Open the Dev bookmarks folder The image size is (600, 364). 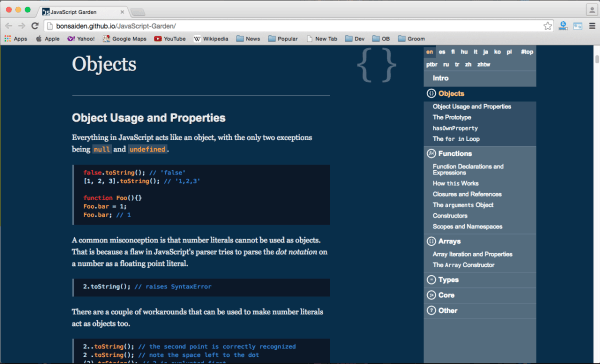pos(355,39)
